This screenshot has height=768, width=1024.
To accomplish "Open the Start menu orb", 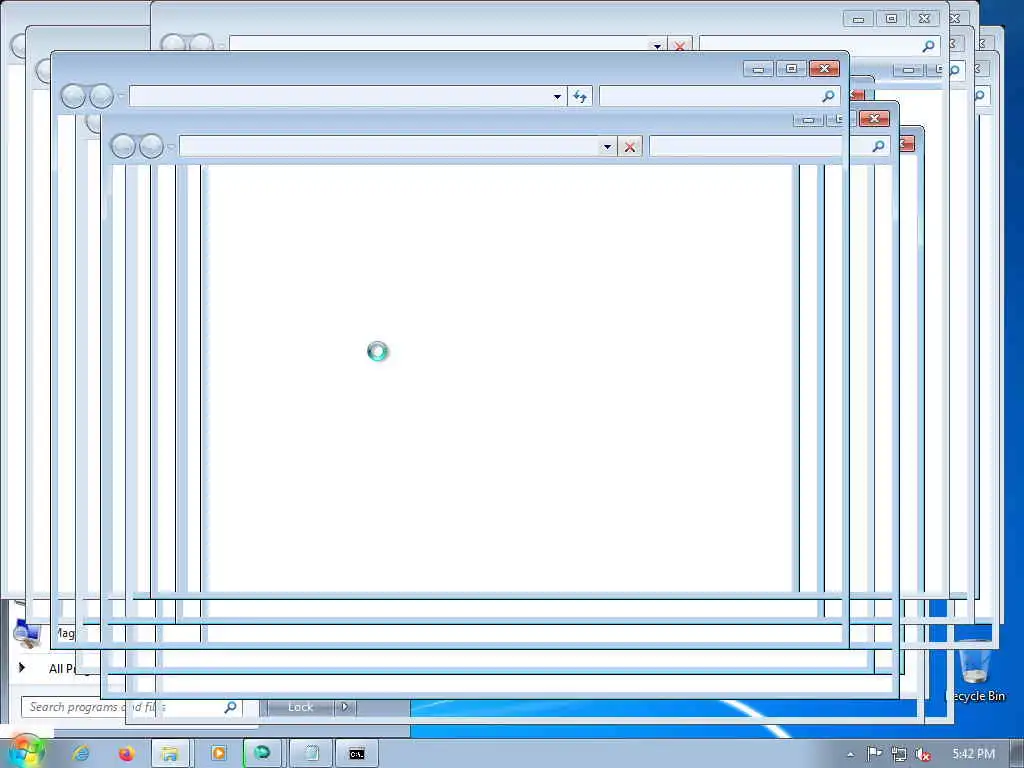I will [x=26, y=752].
